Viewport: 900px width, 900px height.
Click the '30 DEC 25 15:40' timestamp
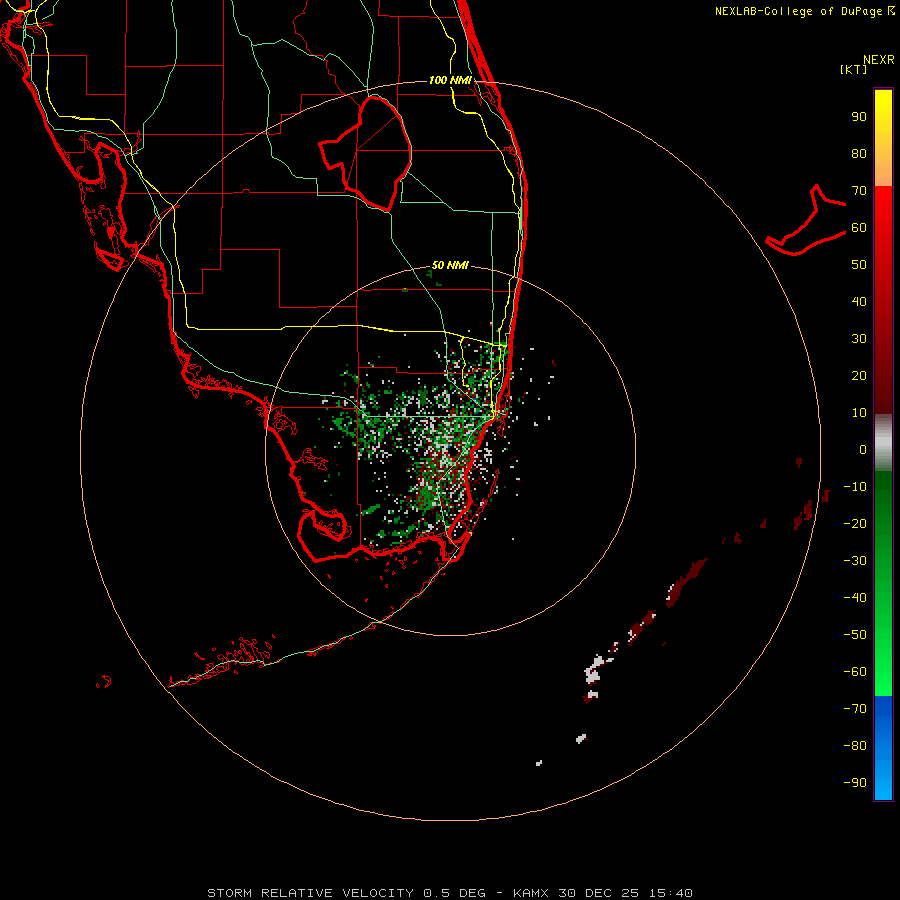(x=624, y=893)
